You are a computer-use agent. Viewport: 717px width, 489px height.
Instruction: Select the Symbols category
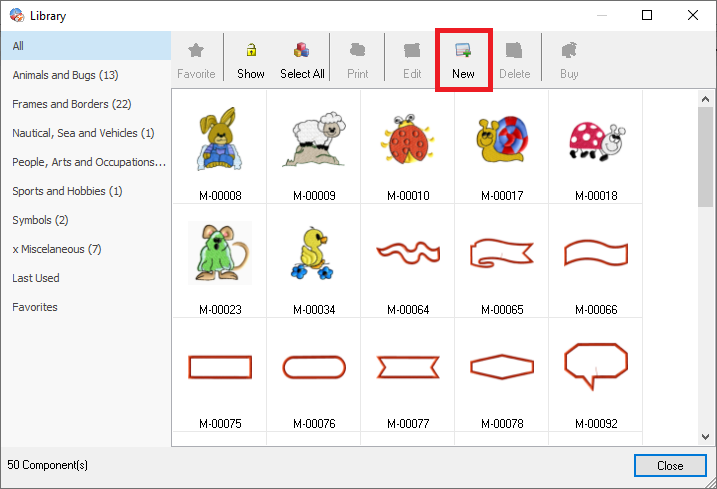click(x=40, y=220)
